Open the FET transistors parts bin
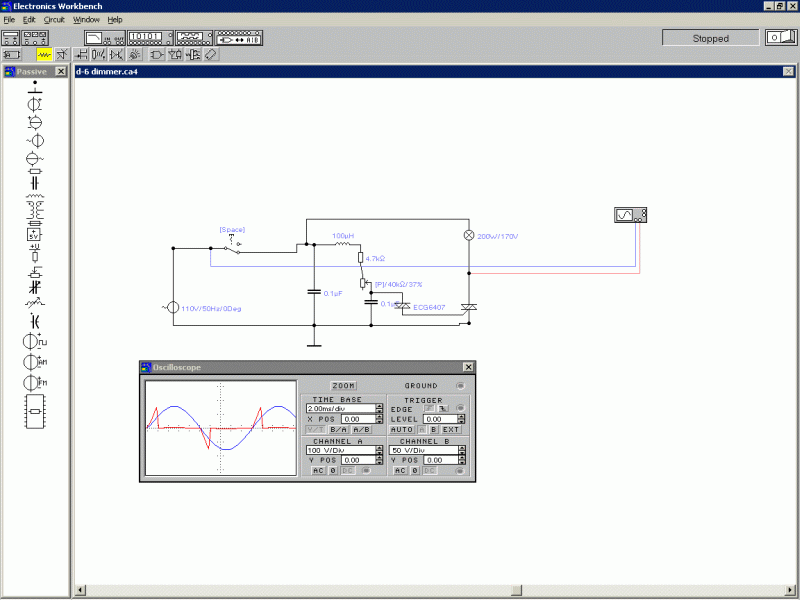The image size is (800, 600). (81, 54)
